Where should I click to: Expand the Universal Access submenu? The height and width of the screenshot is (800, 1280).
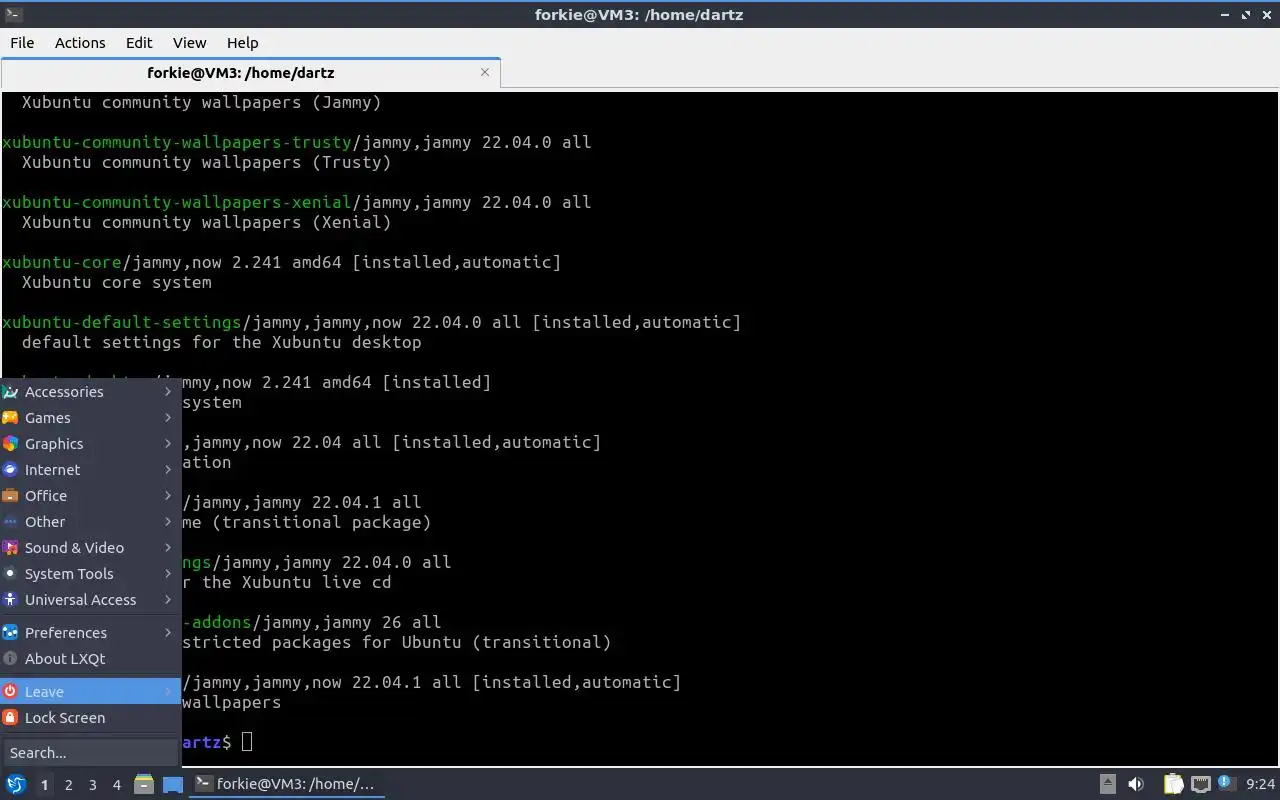90,600
